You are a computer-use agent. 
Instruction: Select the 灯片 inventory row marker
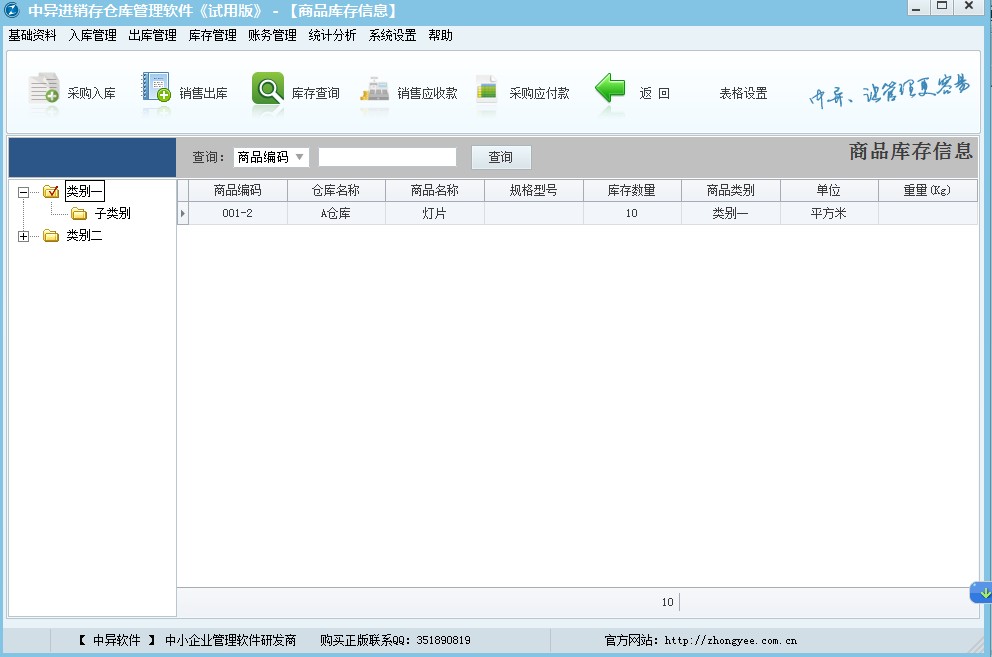pos(184,211)
